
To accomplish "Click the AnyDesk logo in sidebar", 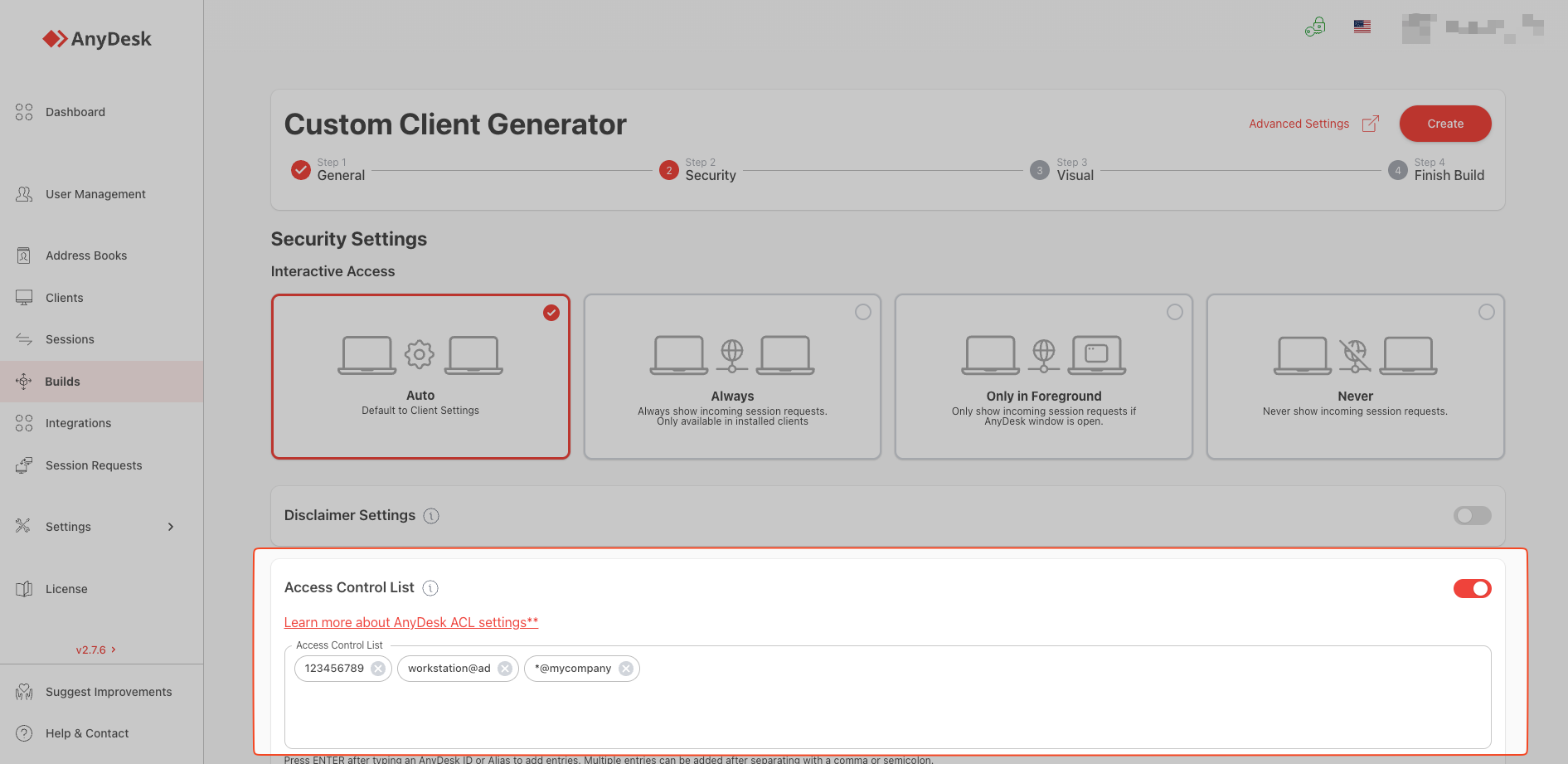I will click(x=97, y=39).
